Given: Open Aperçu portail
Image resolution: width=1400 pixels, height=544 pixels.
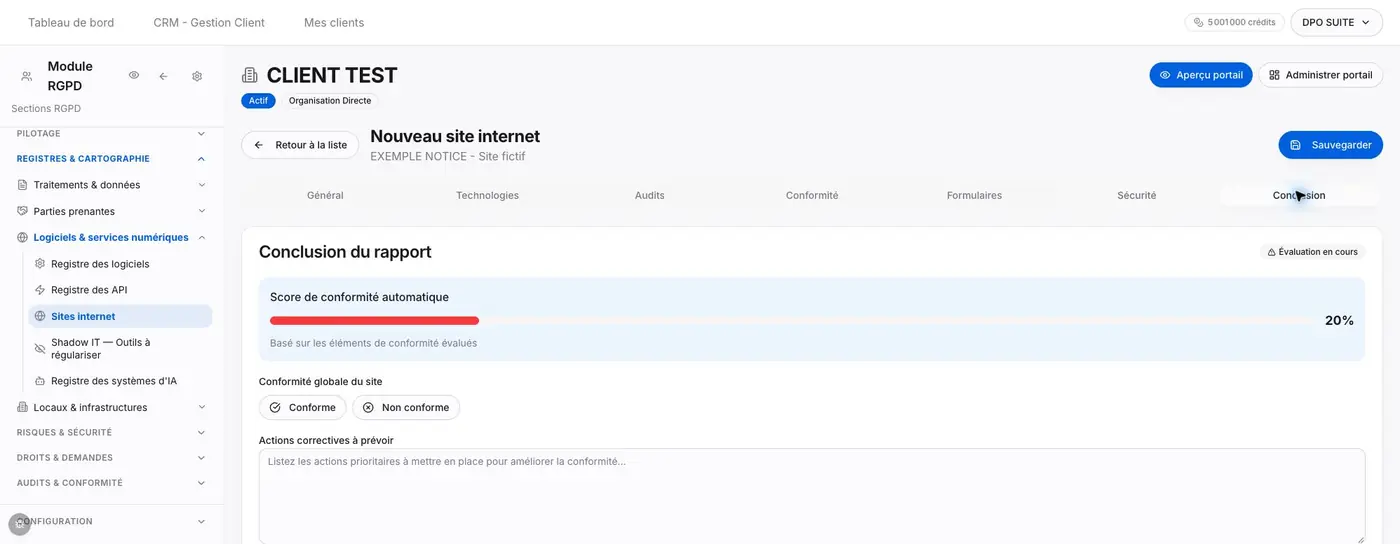Looking at the screenshot, I should click(x=1201, y=75).
